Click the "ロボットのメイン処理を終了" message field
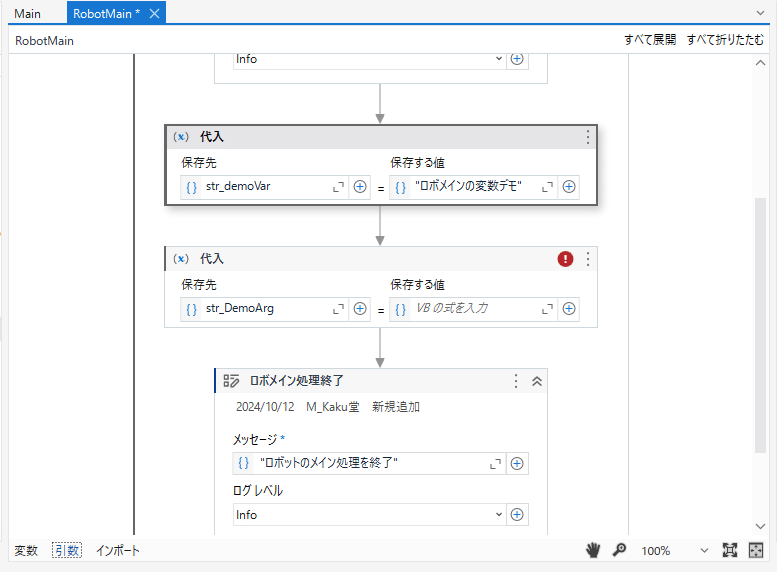The width and height of the screenshot is (777, 572). [371, 463]
